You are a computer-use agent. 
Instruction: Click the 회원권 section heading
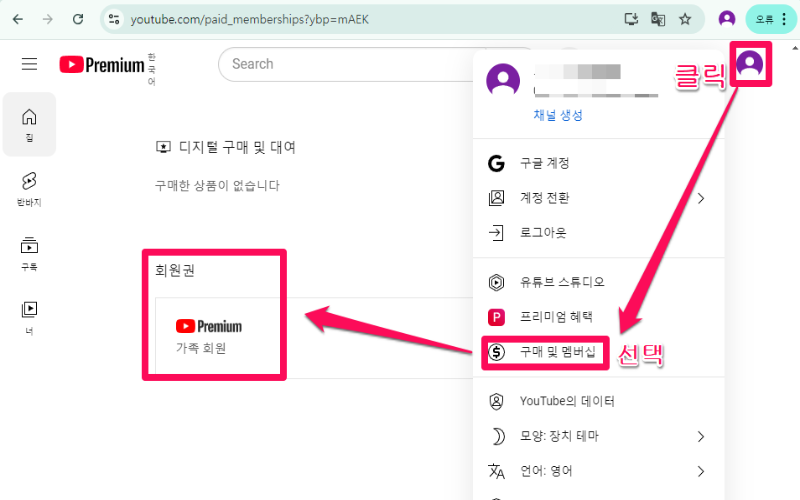[x=175, y=270]
